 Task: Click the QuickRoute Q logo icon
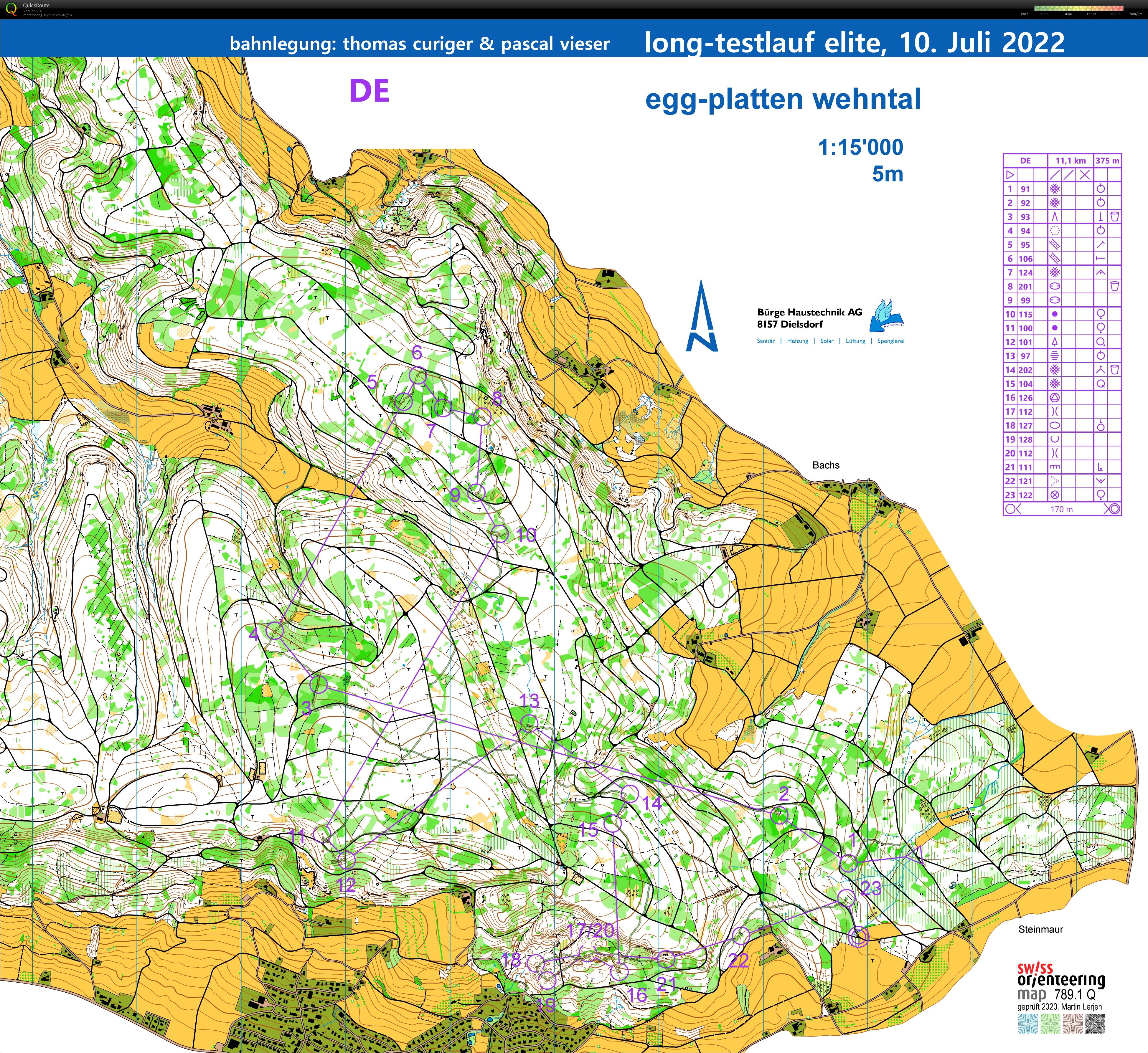pyautogui.click(x=11, y=9)
